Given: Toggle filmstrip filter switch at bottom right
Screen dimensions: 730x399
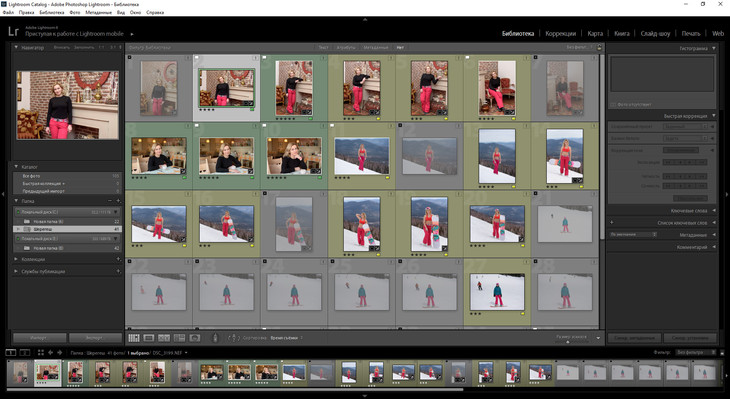Looking at the screenshot, I should click(x=723, y=352).
